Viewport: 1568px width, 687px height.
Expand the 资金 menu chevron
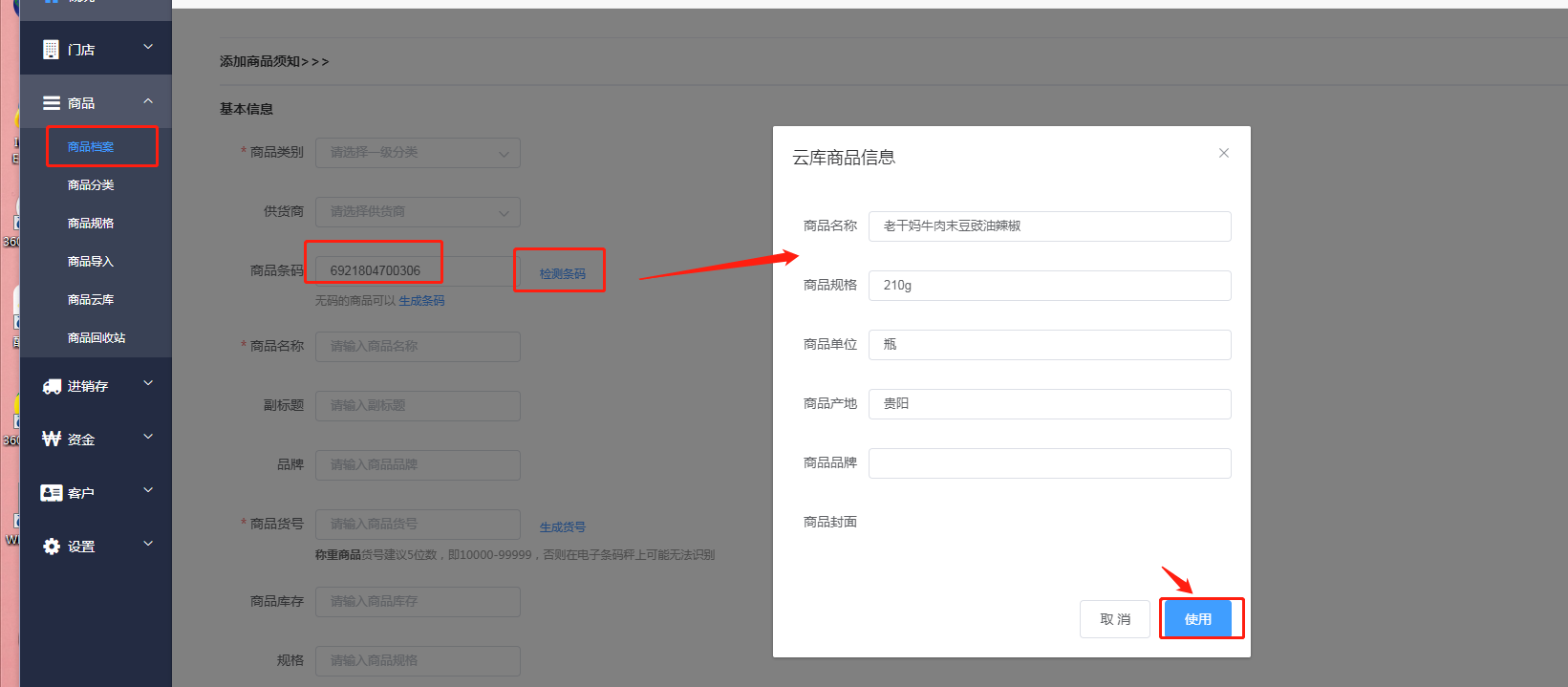148,437
